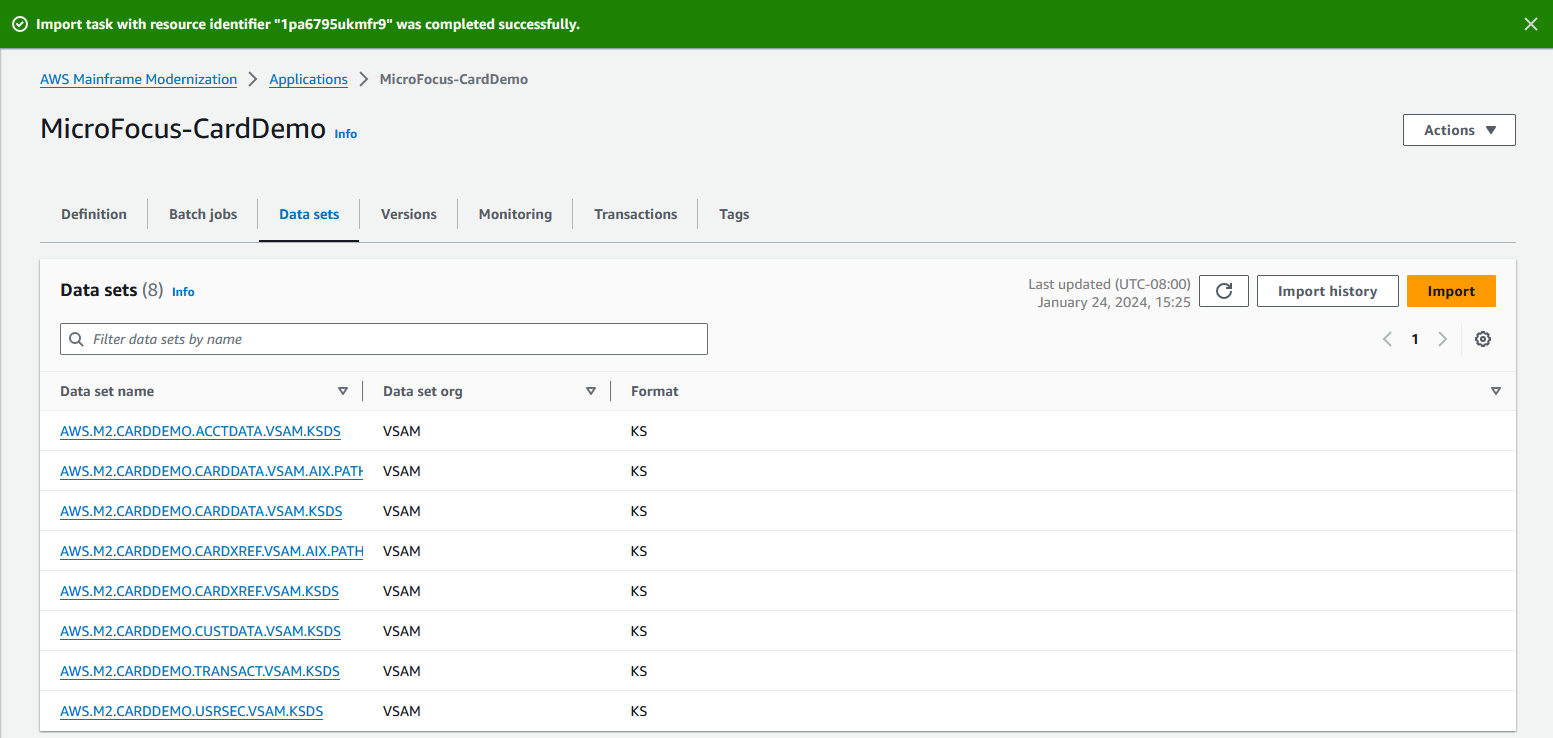Screen dimensions: 1553x738
Task: Open the table preferences gear icon
Action: pyautogui.click(x=1483, y=339)
